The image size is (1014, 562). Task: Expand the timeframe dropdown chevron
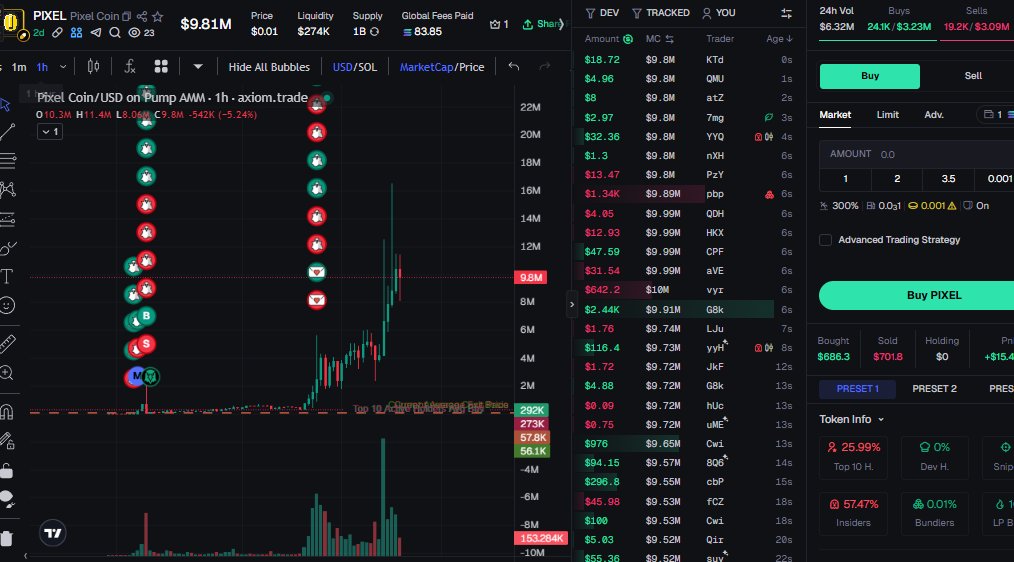click(x=63, y=67)
